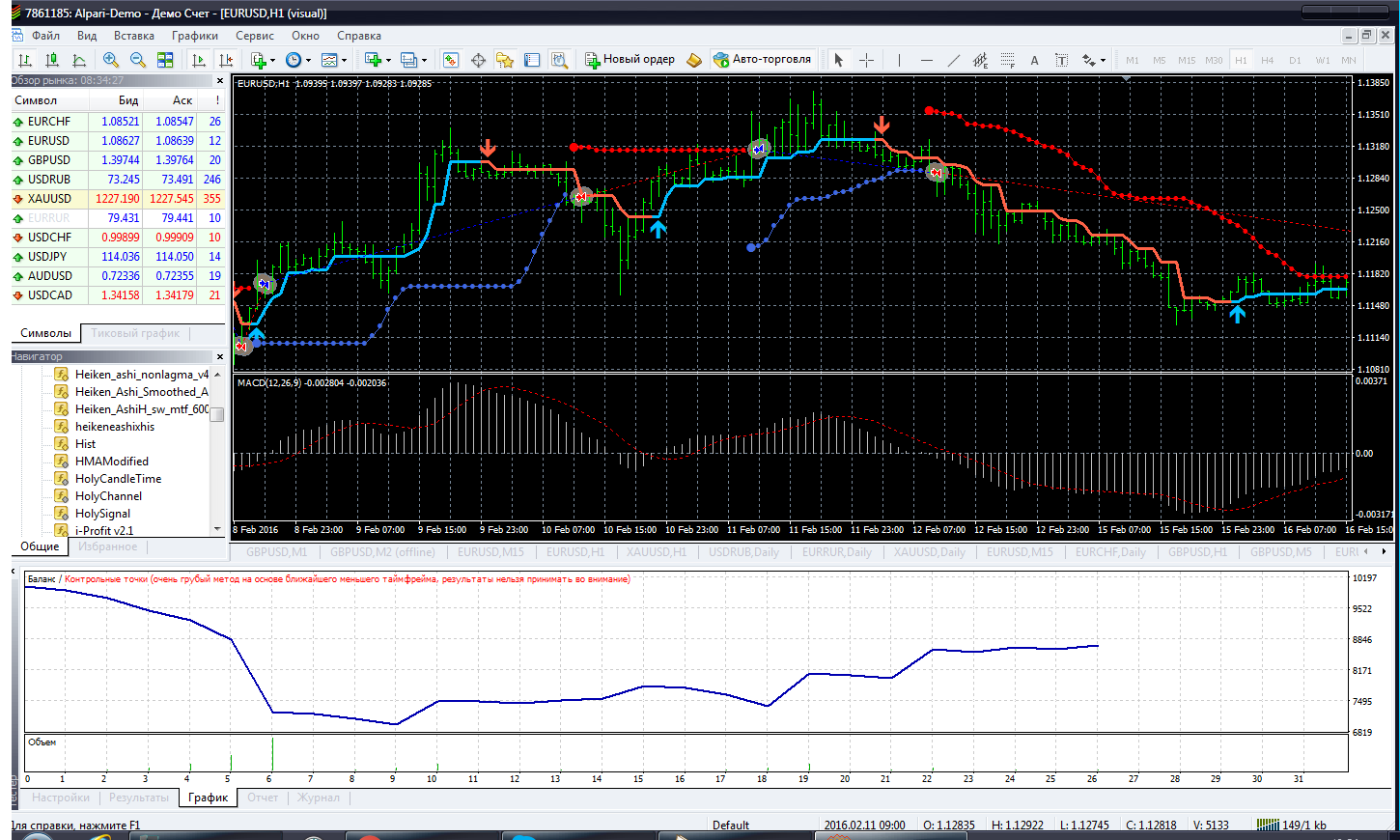Screen dimensions: 1400x840
Task: Select the Fibonacci retracement tool
Action: click(x=1008, y=60)
